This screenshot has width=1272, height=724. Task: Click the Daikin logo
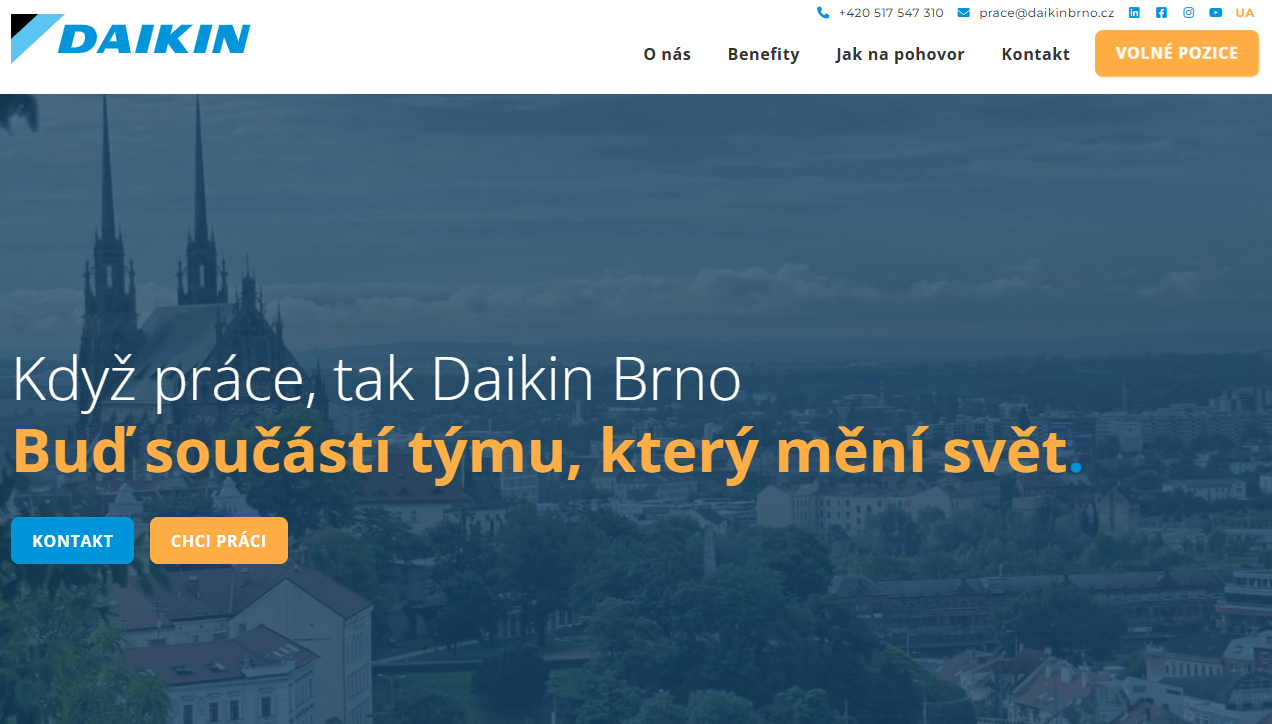(x=130, y=38)
